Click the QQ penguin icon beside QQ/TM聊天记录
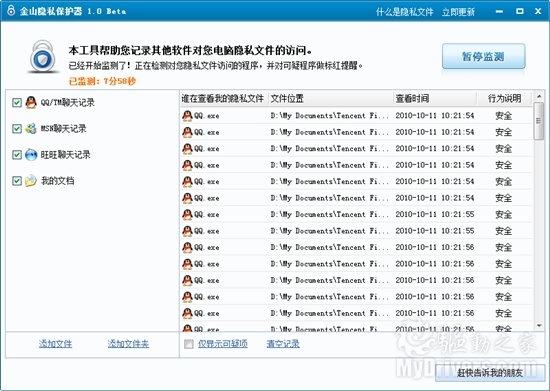The image size is (550, 391). (x=31, y=102)
